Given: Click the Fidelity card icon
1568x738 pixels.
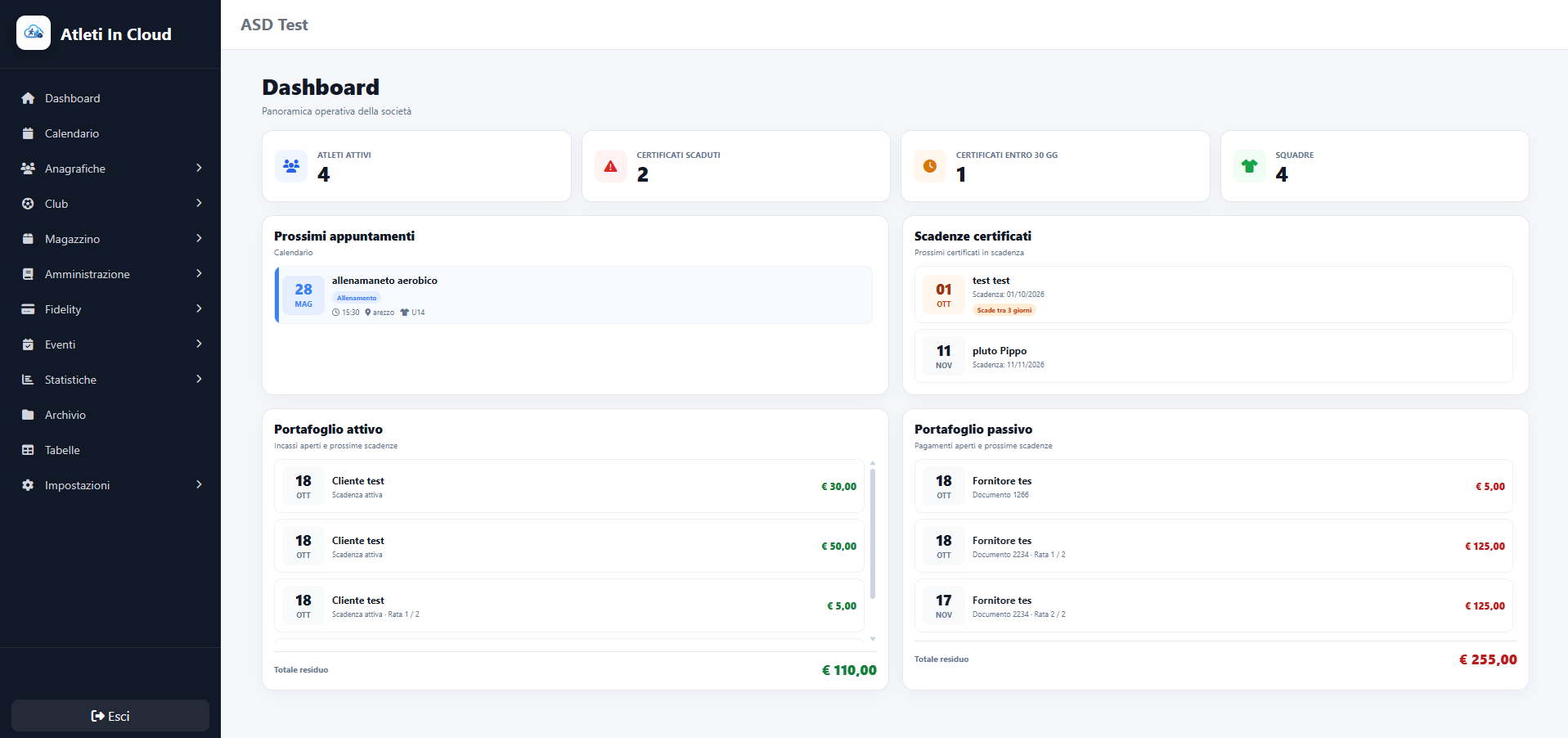Looking at the screenshot, I should (28, 309).
